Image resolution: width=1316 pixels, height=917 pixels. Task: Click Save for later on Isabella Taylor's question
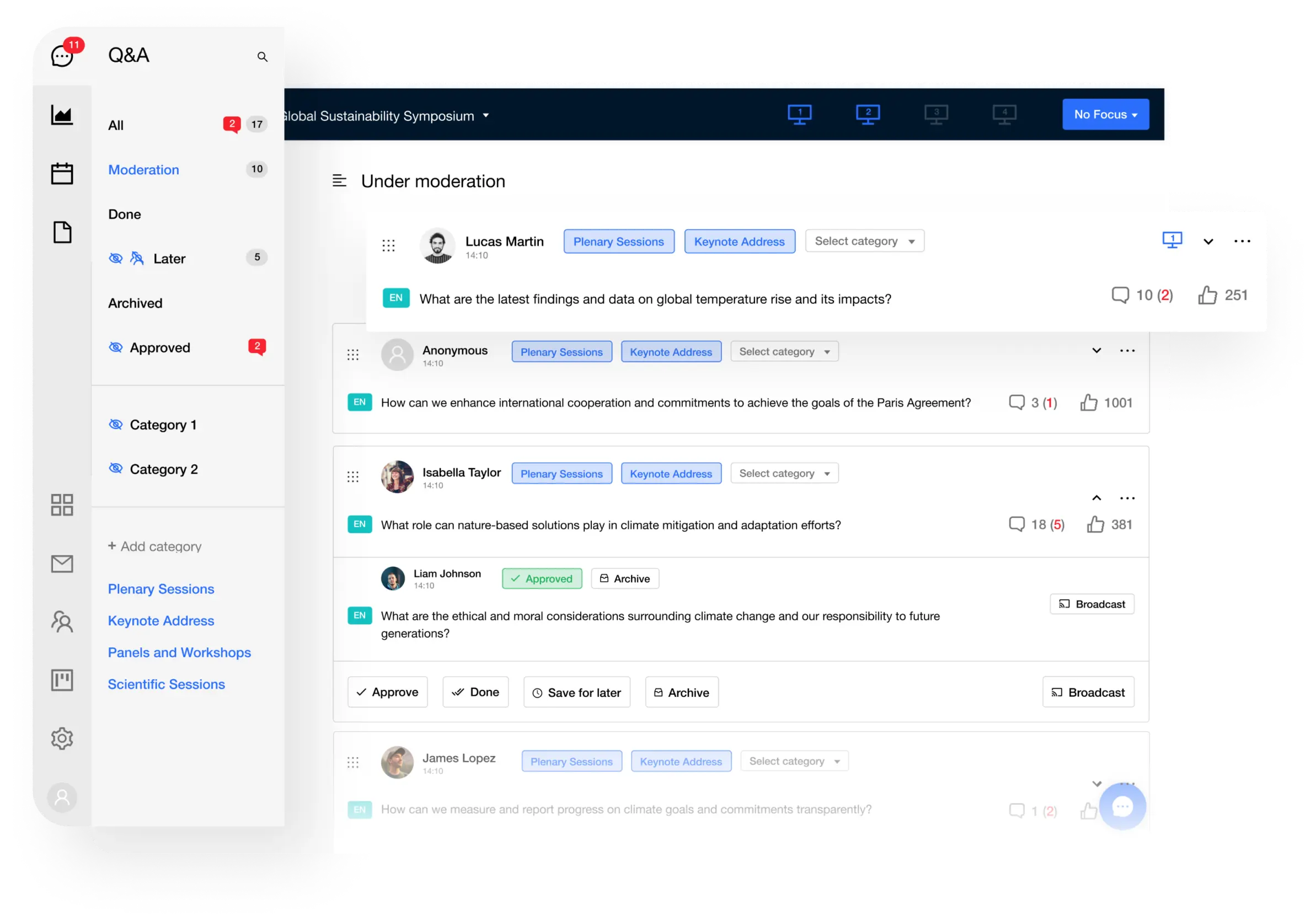point(577,692)
